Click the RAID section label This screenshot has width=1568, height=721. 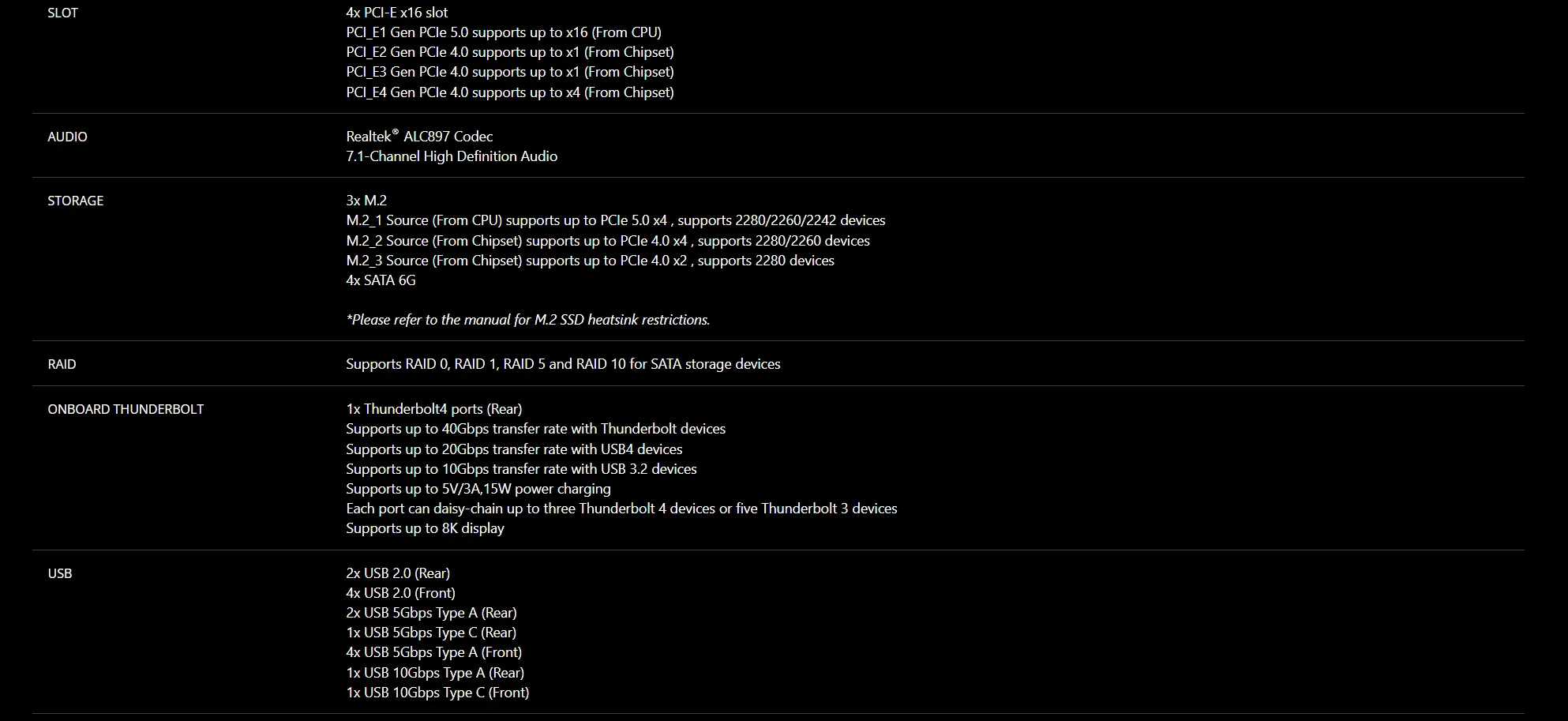62,364
